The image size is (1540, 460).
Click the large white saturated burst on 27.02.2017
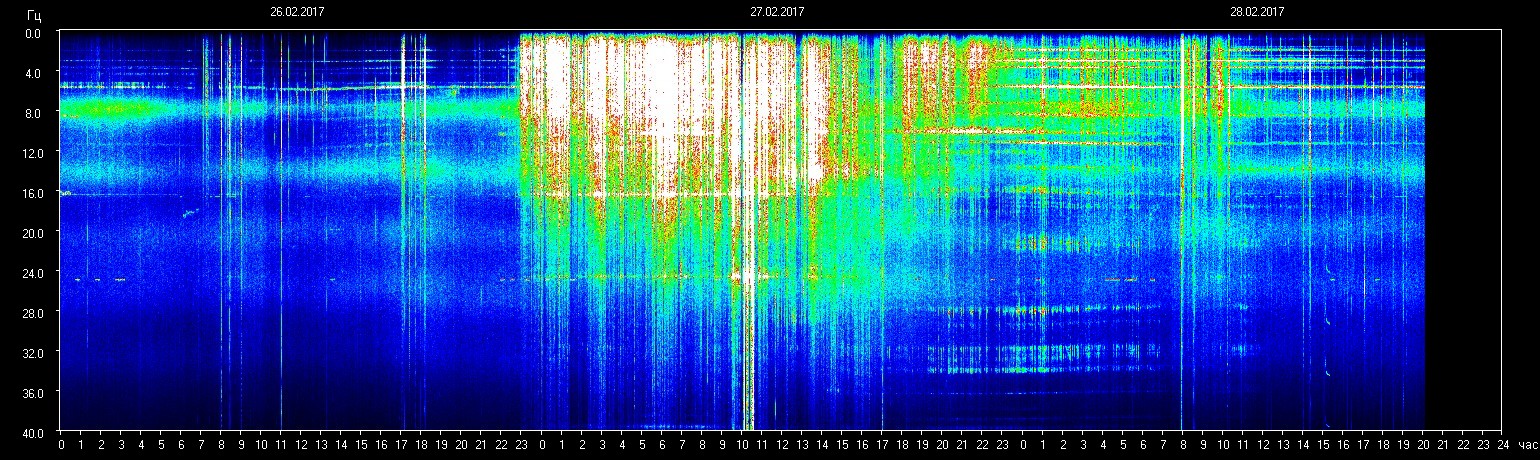pos(660,90)
